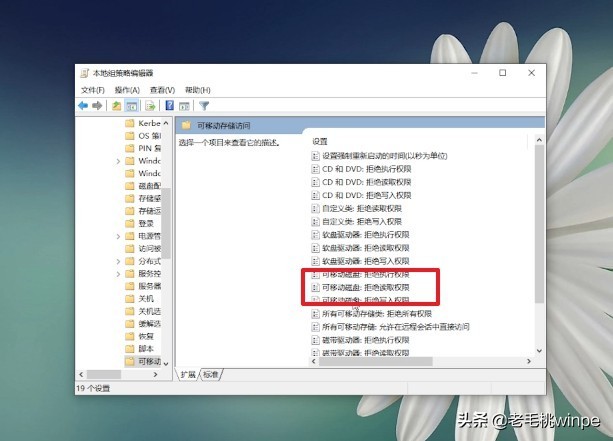Expand the 服务控 tree node arrow

click(118, 274)
